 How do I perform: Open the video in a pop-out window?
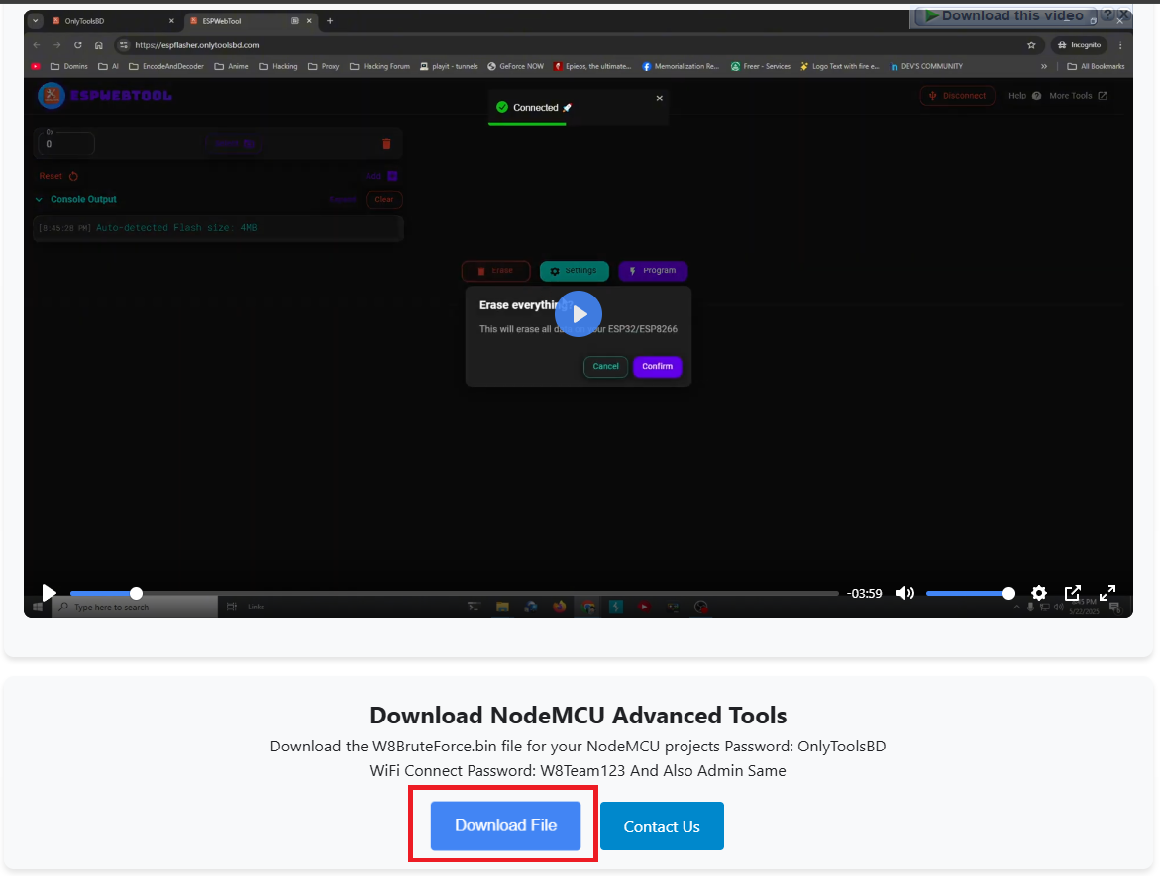(1073, 593)
